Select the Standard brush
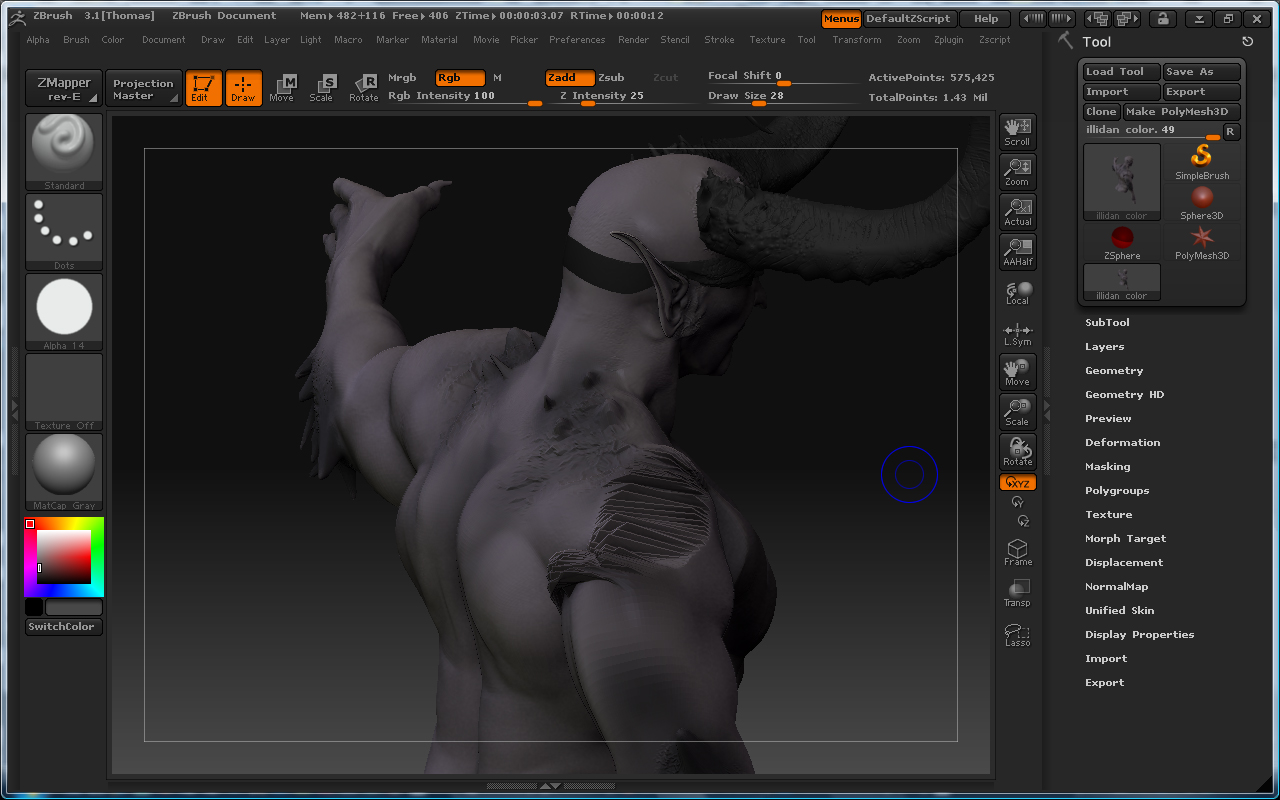The height and width of the screenshot is (800, 1280). pyautogui.click(x=63, y=150)
